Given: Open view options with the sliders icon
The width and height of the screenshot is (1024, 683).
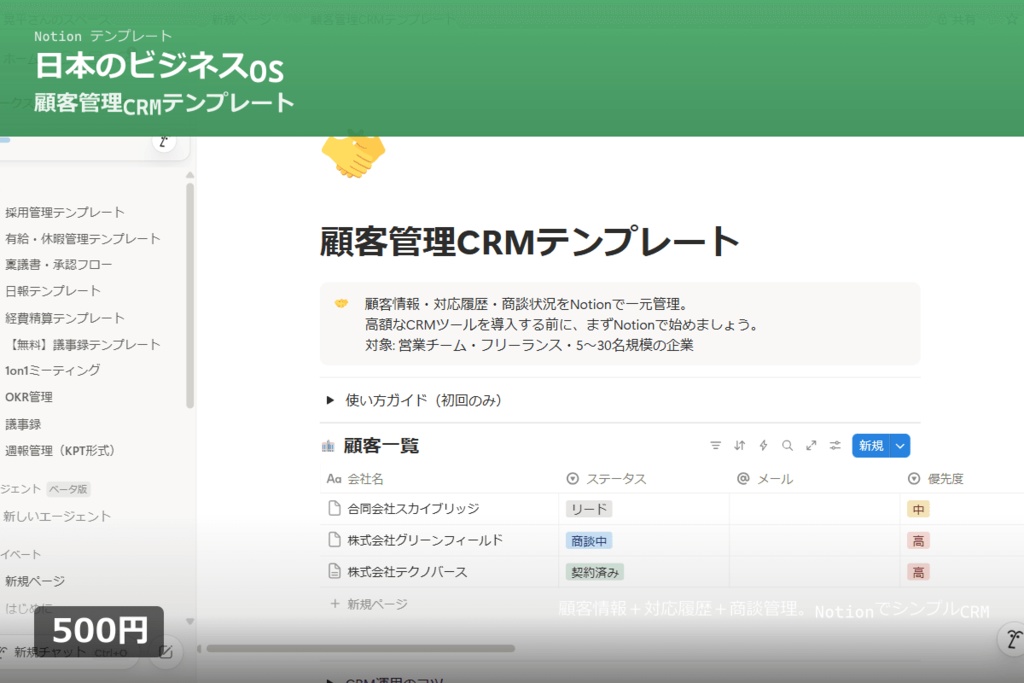Looking at the screenshot, I should [x=834, y=445].
